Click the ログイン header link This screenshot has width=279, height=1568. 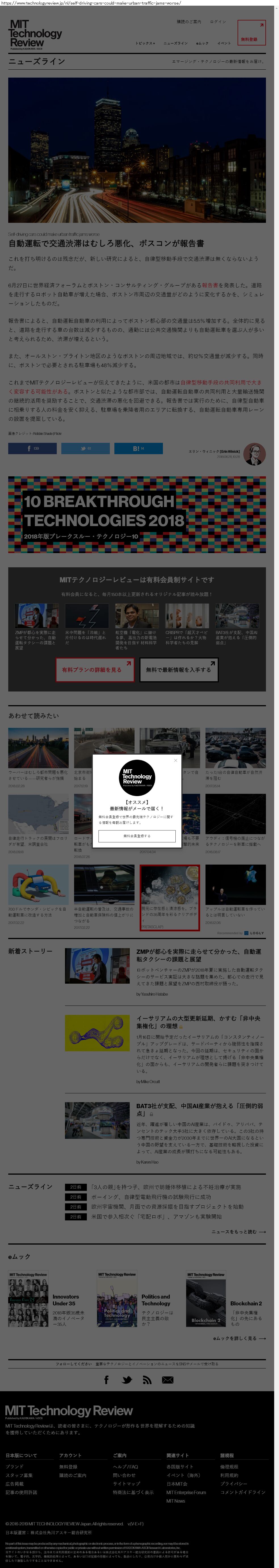218,22
